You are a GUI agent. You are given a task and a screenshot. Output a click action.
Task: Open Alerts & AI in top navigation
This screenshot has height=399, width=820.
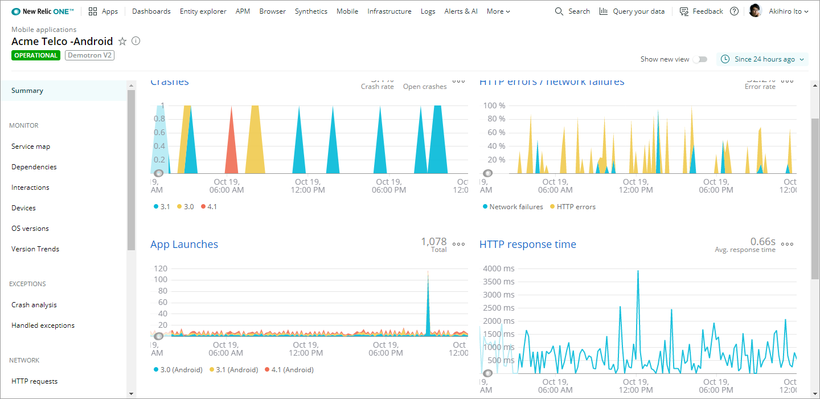coord(461,11)
